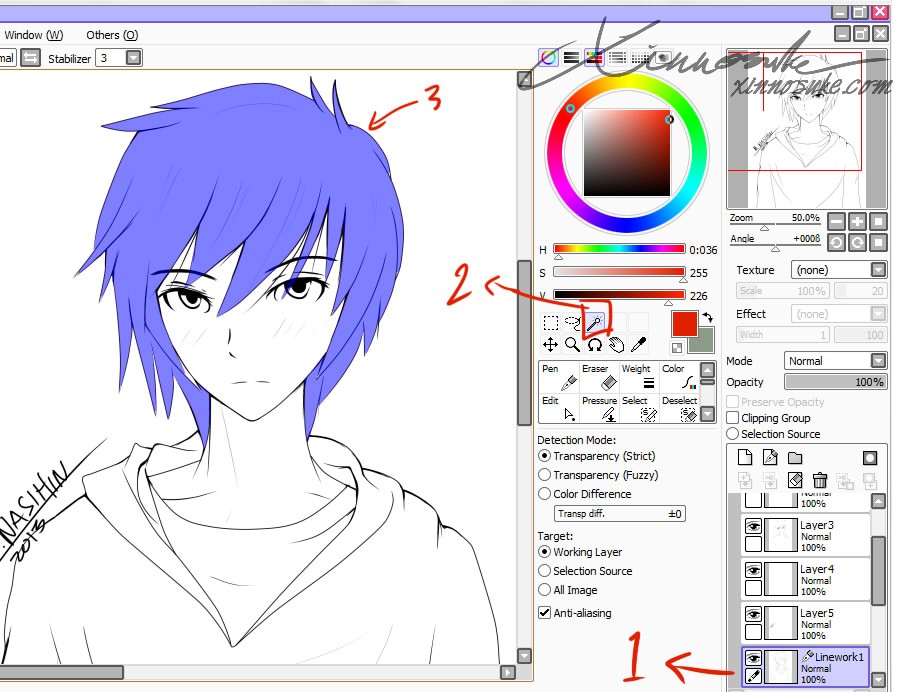Set target to All Image
The width and height of the screenshot is (902, 692).
(x=544, y=590)
